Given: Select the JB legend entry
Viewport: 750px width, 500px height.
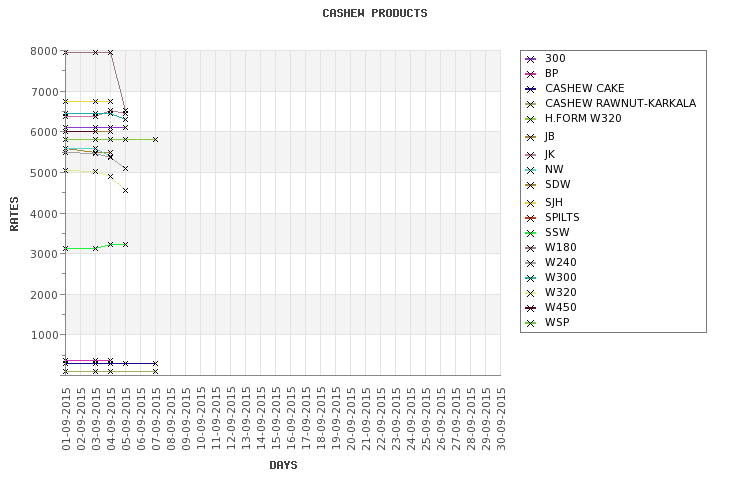Looking at the screenshot, I should pos(540,136).
